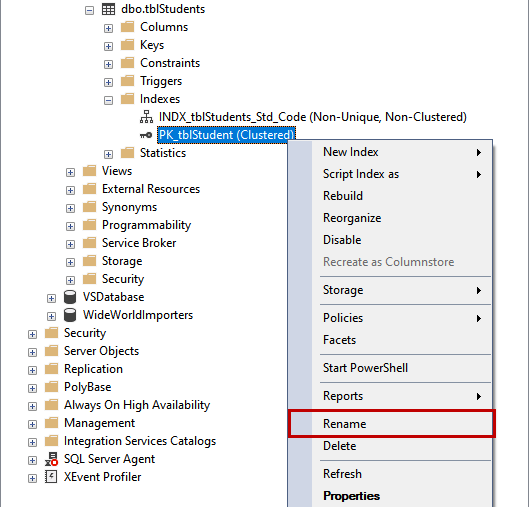This screenshot has height=507, width=529.
Task: Open the Reports submenu
Action: coord(391,396)
